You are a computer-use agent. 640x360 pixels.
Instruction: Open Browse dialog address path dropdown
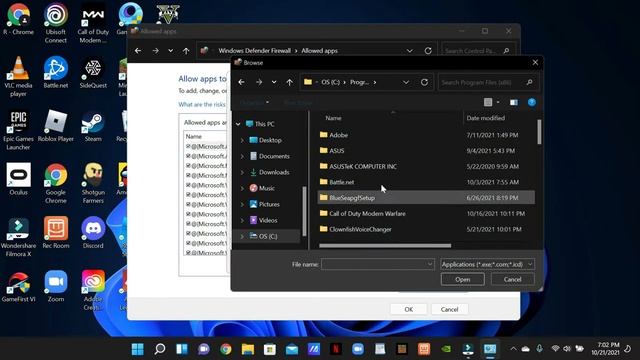(x=406, y=82)
